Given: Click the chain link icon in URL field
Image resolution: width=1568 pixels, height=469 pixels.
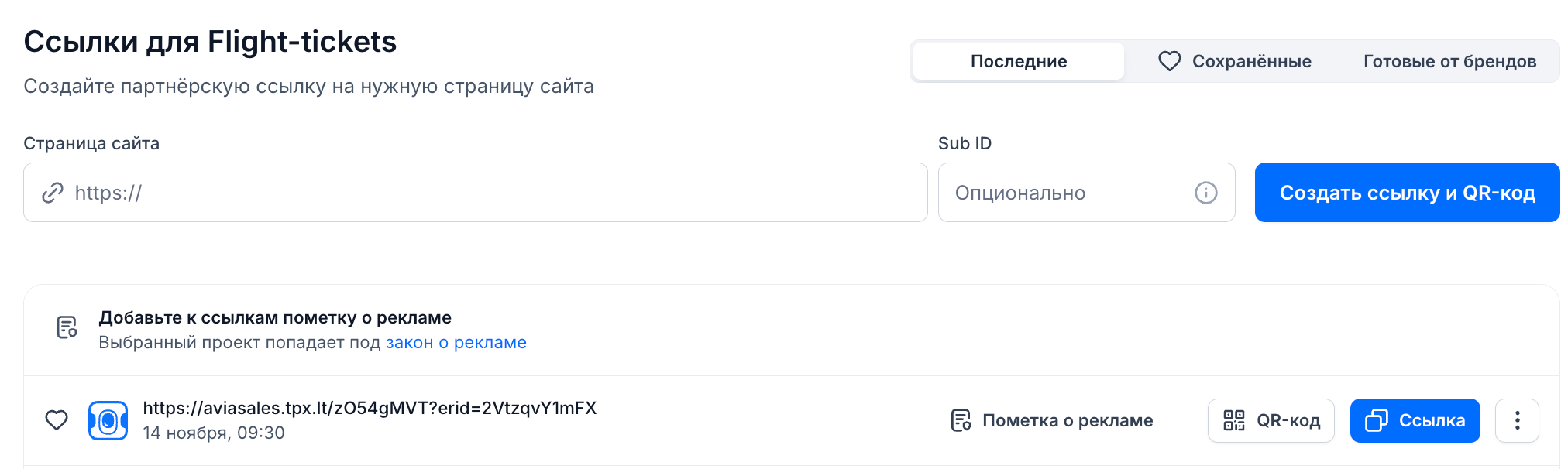Looking at the screenshot, I should click(x=52, y=193).
